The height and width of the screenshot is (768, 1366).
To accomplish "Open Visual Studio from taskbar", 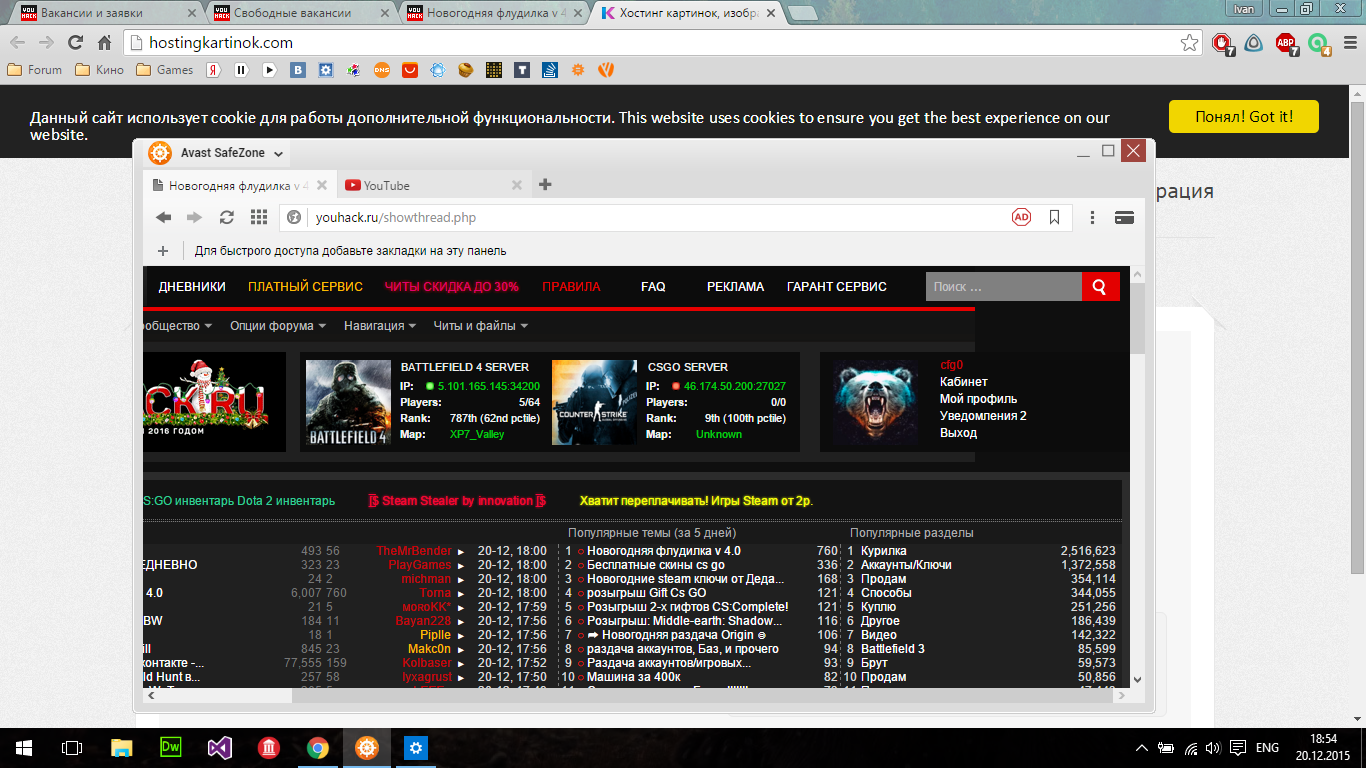I will pos(220,747).
